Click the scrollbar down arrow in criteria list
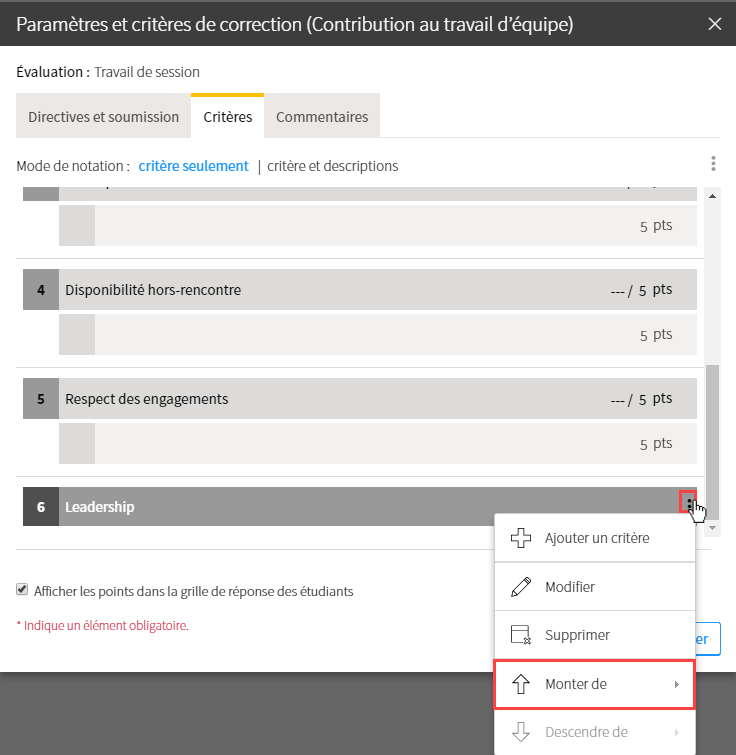 (713, 528)
